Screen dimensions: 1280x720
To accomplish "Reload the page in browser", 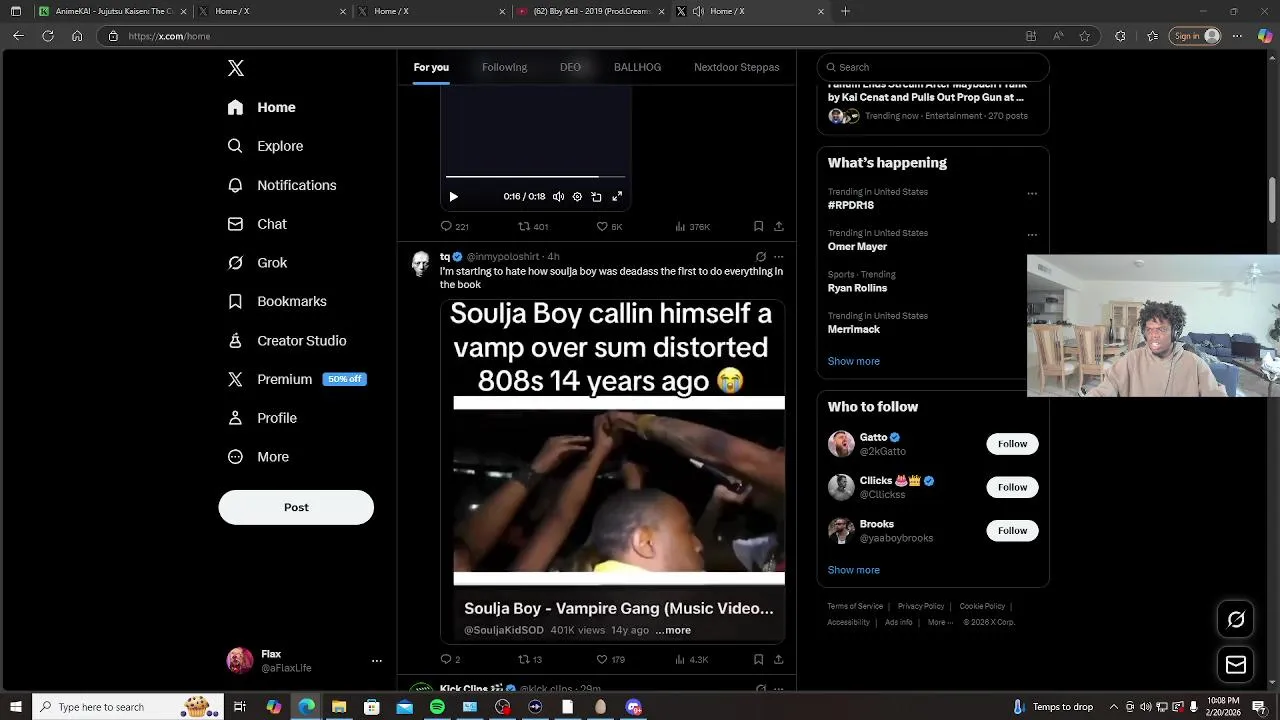I will [x=47, y=36].
